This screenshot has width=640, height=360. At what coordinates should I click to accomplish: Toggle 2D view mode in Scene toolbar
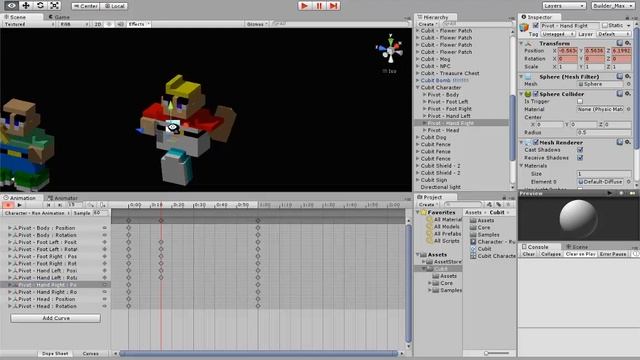tap(98, 24)
